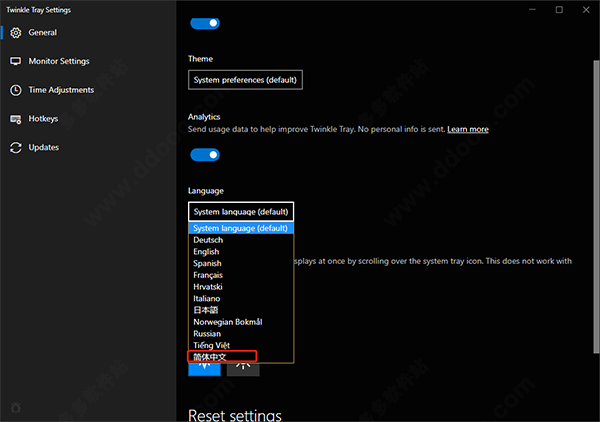Click the Monitor Settings display icon
Image resolution: width=600 pixels, height=422 pixels.
pyautogui.click(x=16, y=61)
